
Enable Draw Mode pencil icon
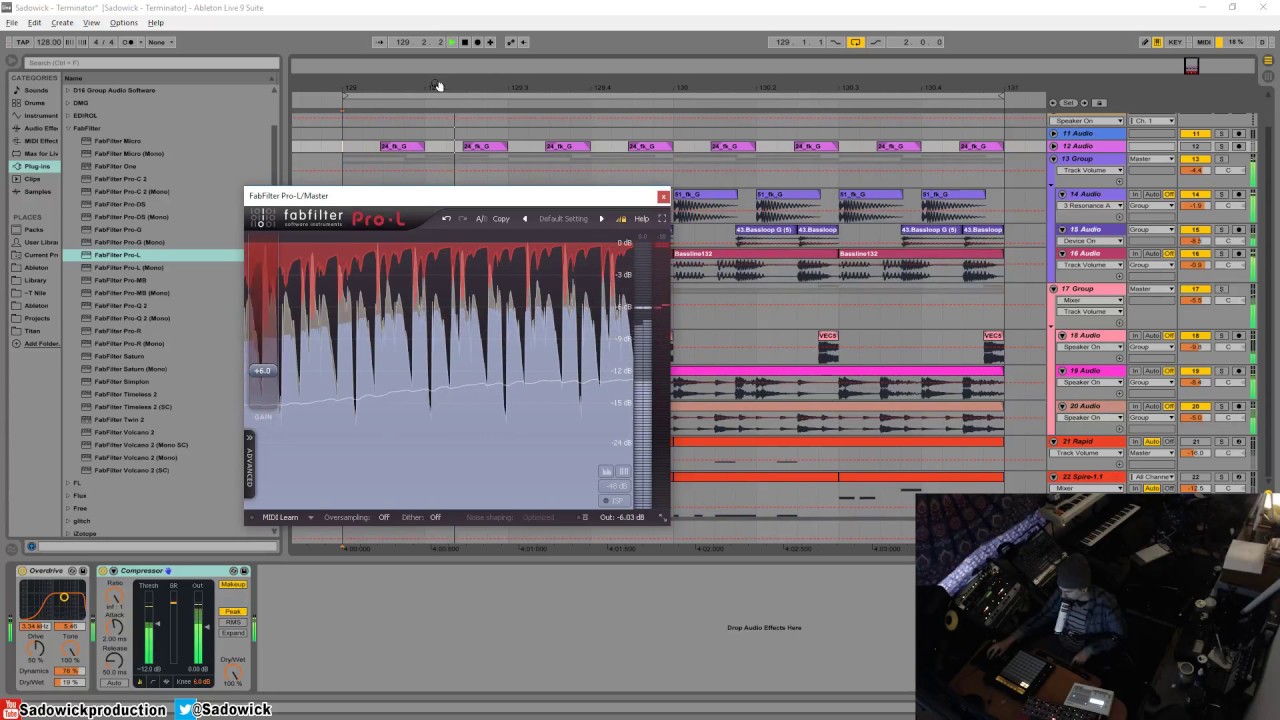pyautogui.click(x=1145, y=42)
